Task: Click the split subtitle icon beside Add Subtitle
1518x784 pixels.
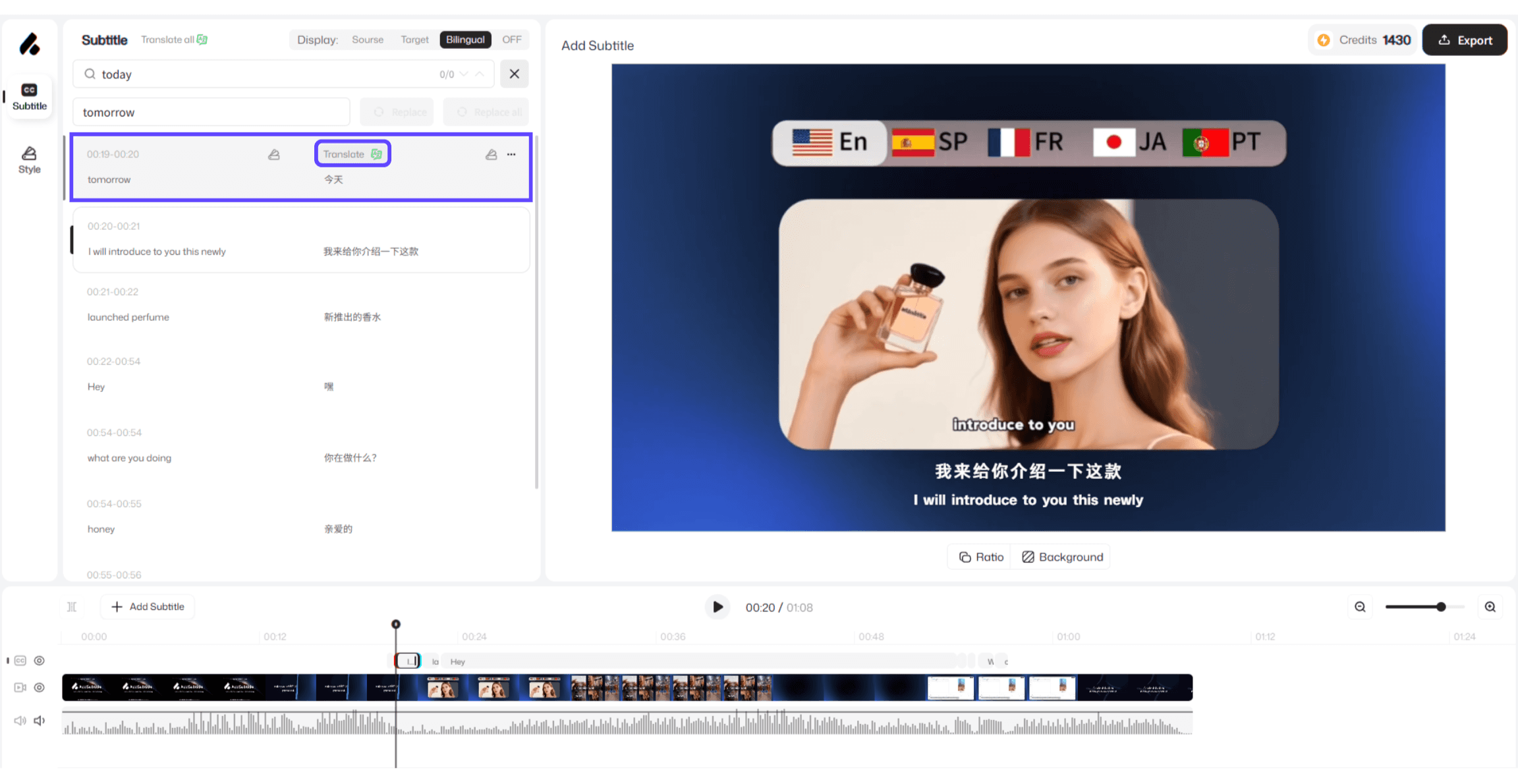Action: tap(72, 607)
